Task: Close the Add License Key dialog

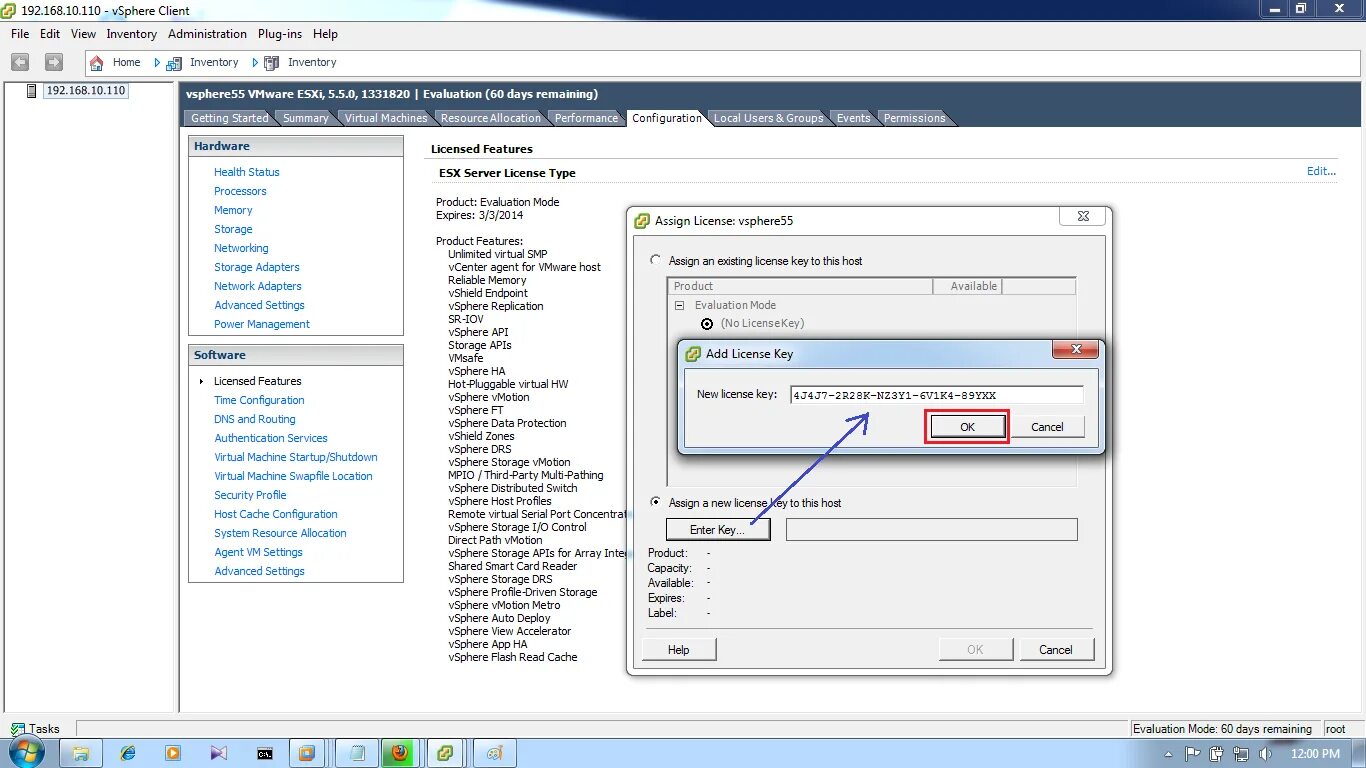Action: [1076, 349]
